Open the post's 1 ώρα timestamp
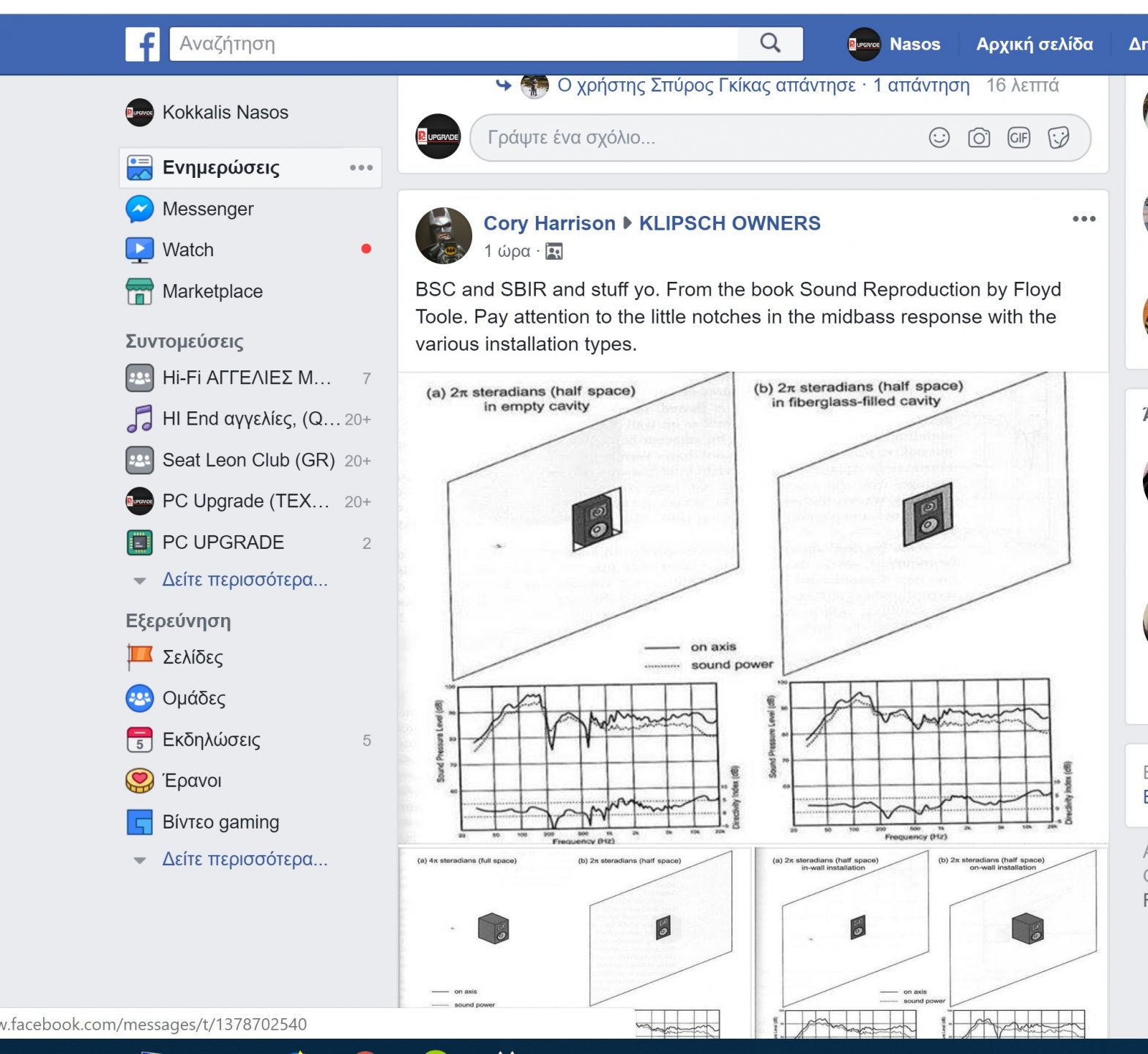1148x1054 pixels. tap(507, 252)
